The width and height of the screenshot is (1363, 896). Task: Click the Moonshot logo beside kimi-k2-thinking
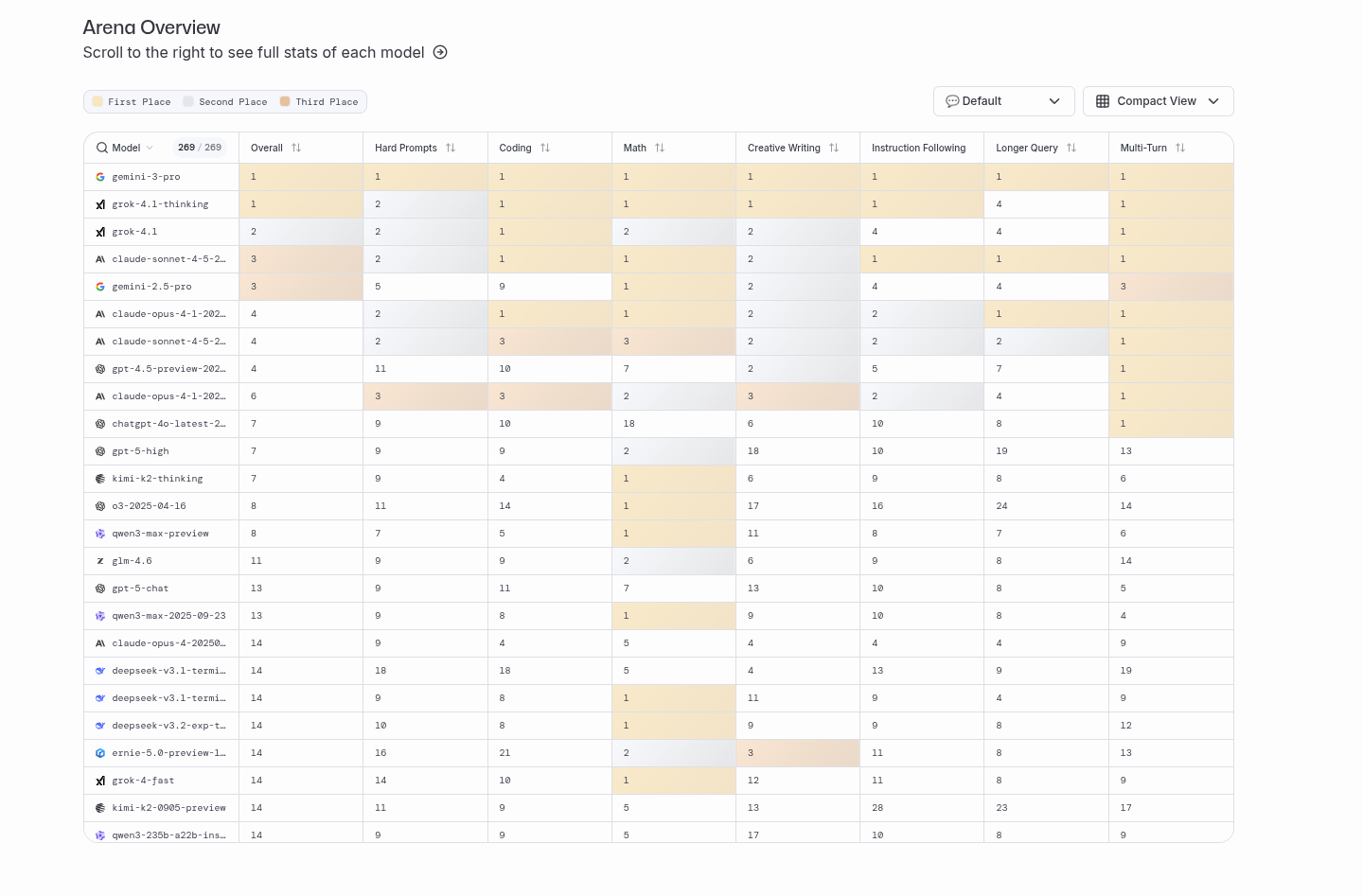pyautogui.click(x=100, y=479)
